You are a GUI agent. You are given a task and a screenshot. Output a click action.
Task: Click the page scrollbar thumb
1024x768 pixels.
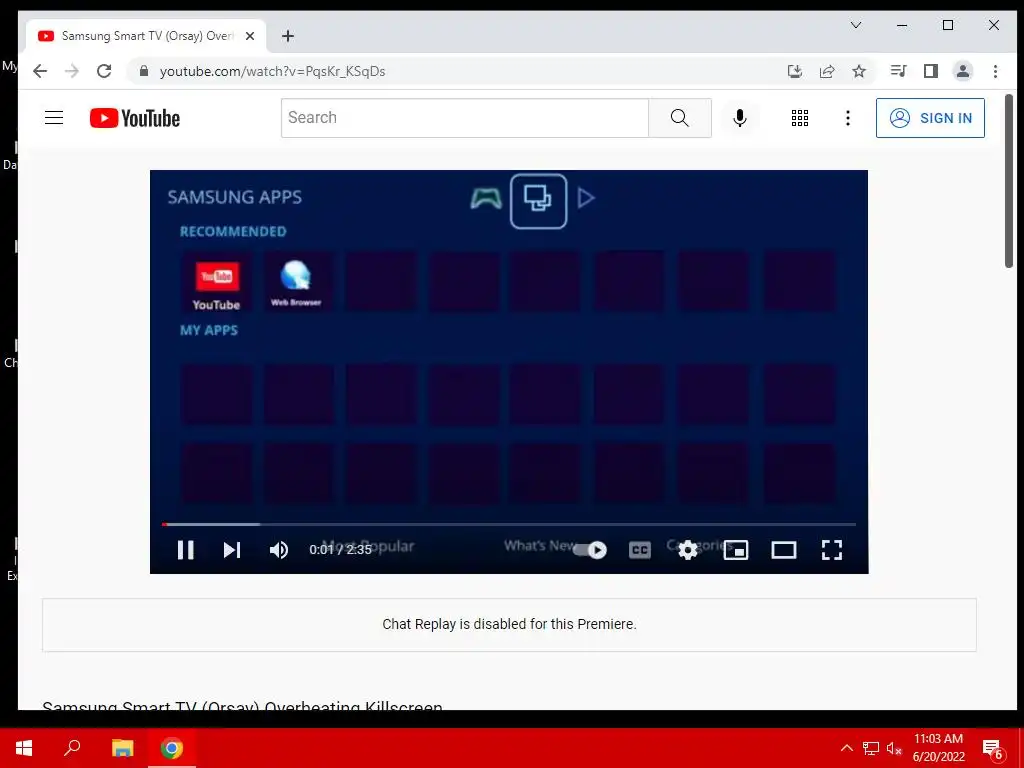(1009, 181)
